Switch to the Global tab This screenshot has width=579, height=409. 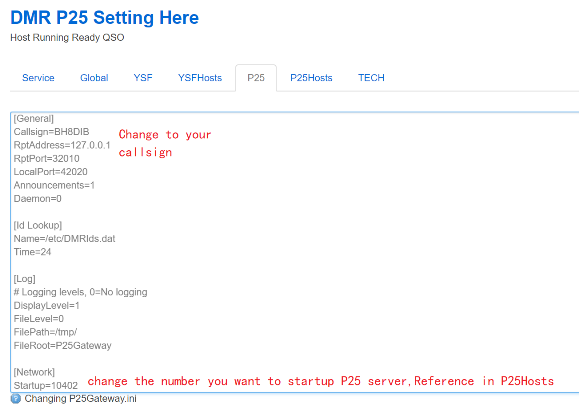tap(94, 78)
